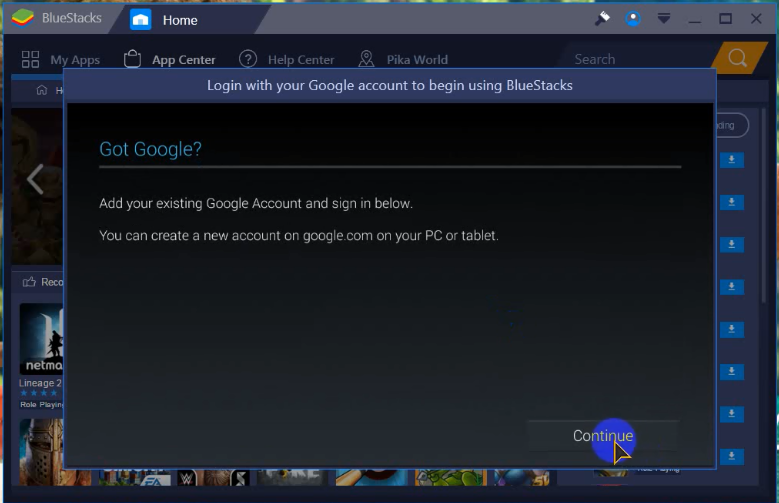
Task: Click the banner carousel left arrow
Action: point(35,179)
